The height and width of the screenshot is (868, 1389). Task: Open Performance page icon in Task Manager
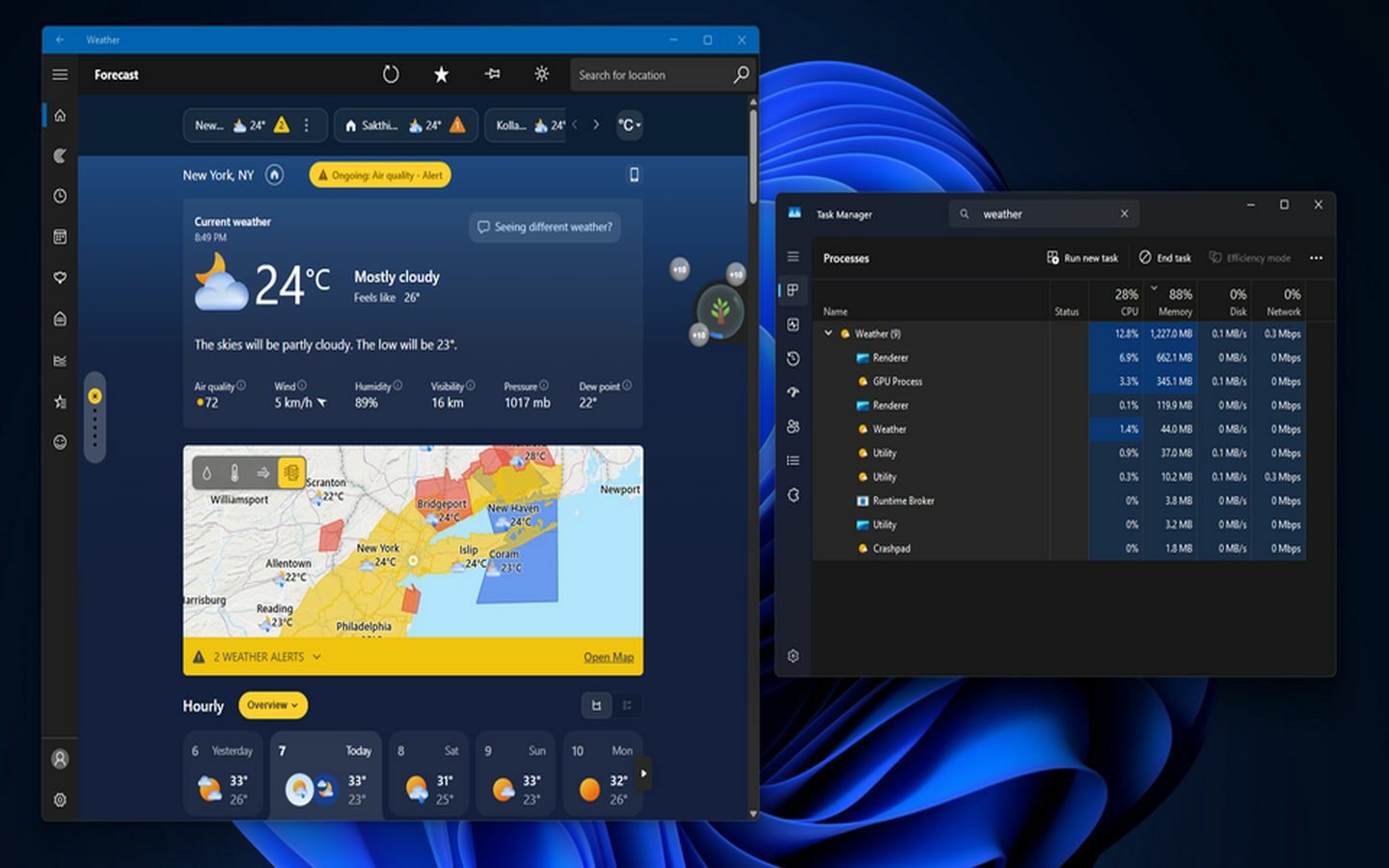click(793, 325)
